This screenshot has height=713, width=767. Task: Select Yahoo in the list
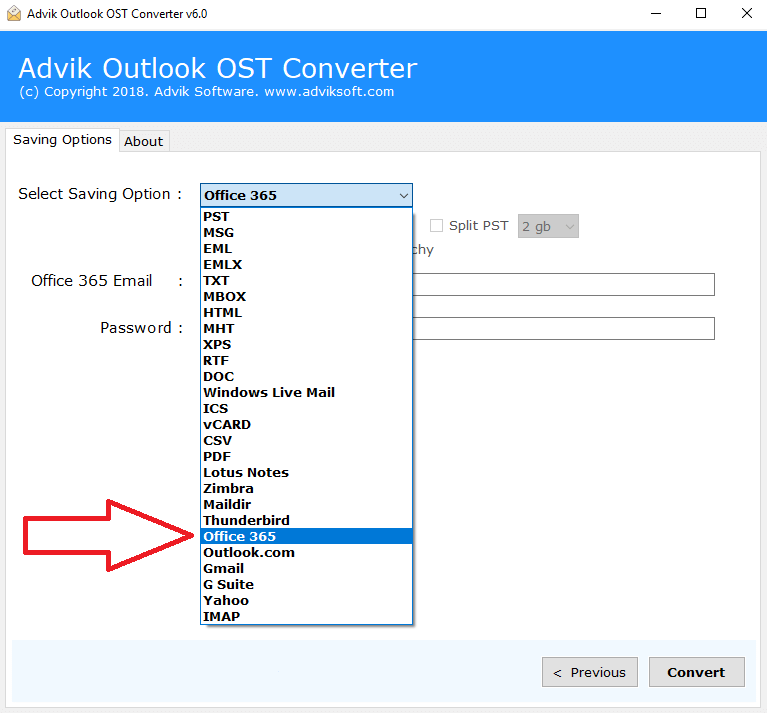click(x=306, y=600)
